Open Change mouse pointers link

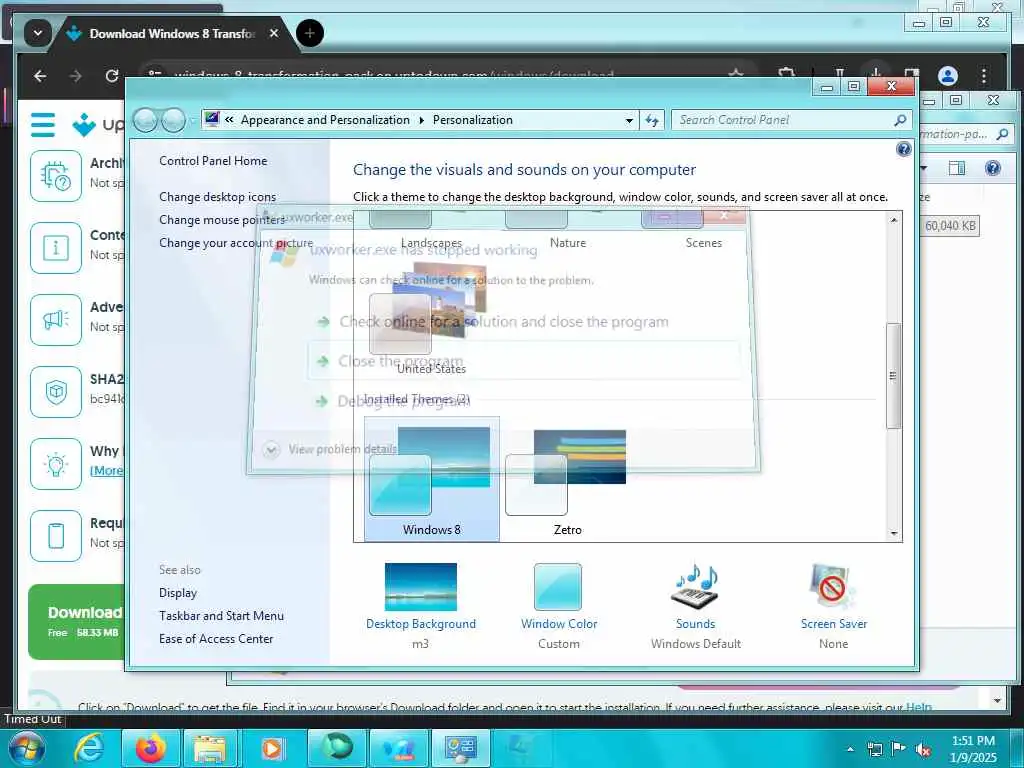222,219
